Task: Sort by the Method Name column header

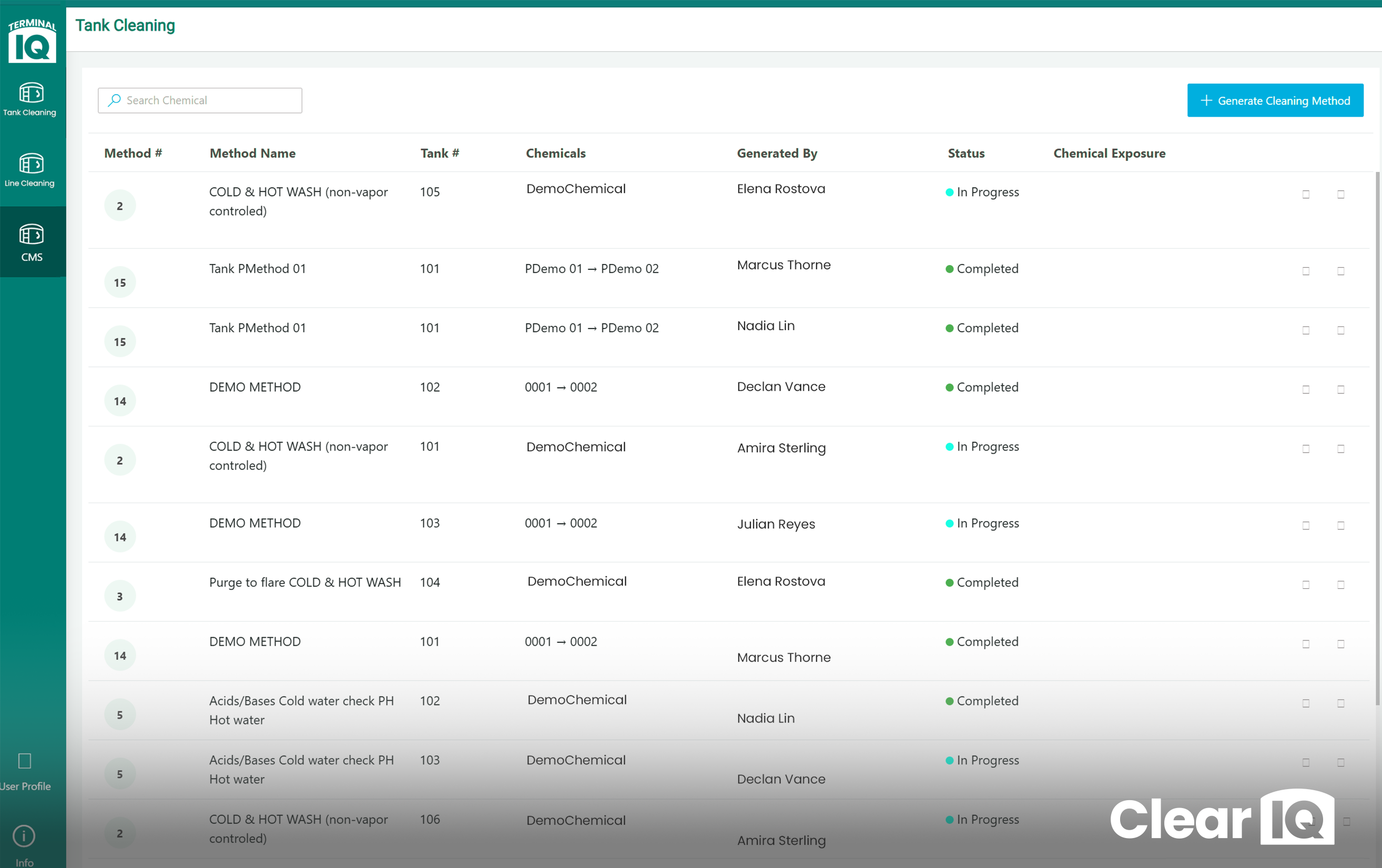Action: pos(252,153)
